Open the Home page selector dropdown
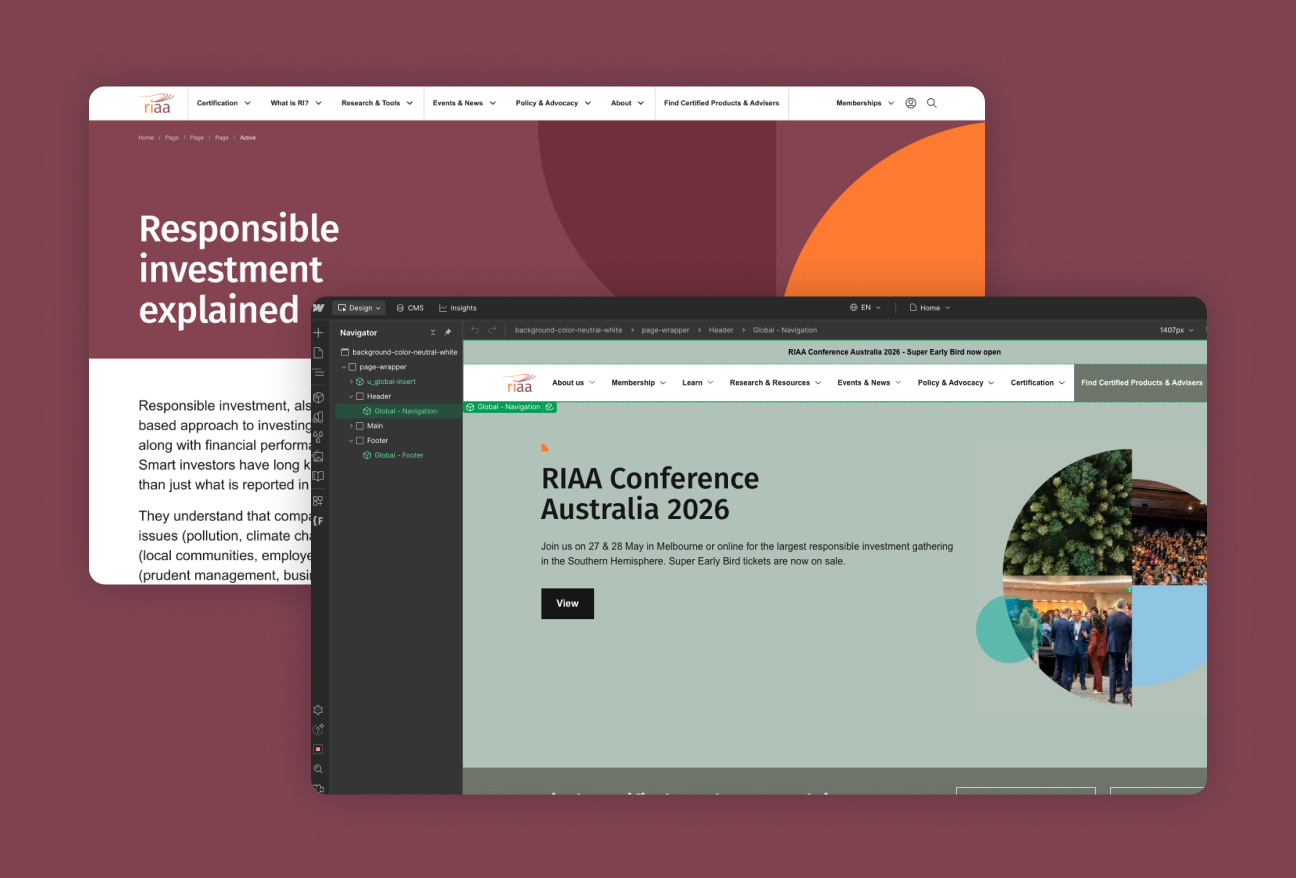 pos(930,308)
